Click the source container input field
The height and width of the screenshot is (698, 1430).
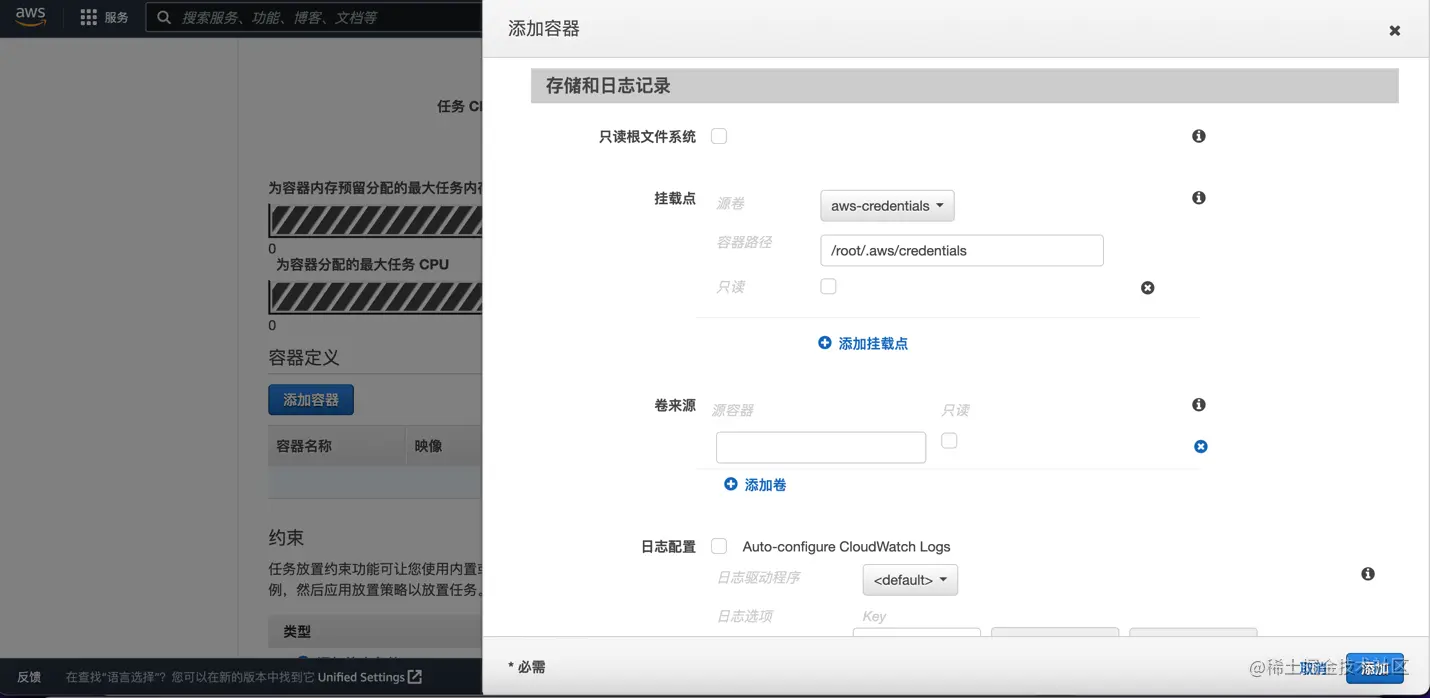(x=821, y=447)
